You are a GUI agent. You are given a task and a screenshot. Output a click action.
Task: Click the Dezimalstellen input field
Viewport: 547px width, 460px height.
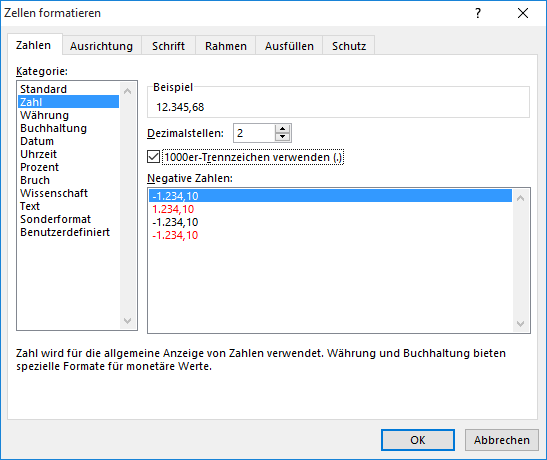click(255, 133)
